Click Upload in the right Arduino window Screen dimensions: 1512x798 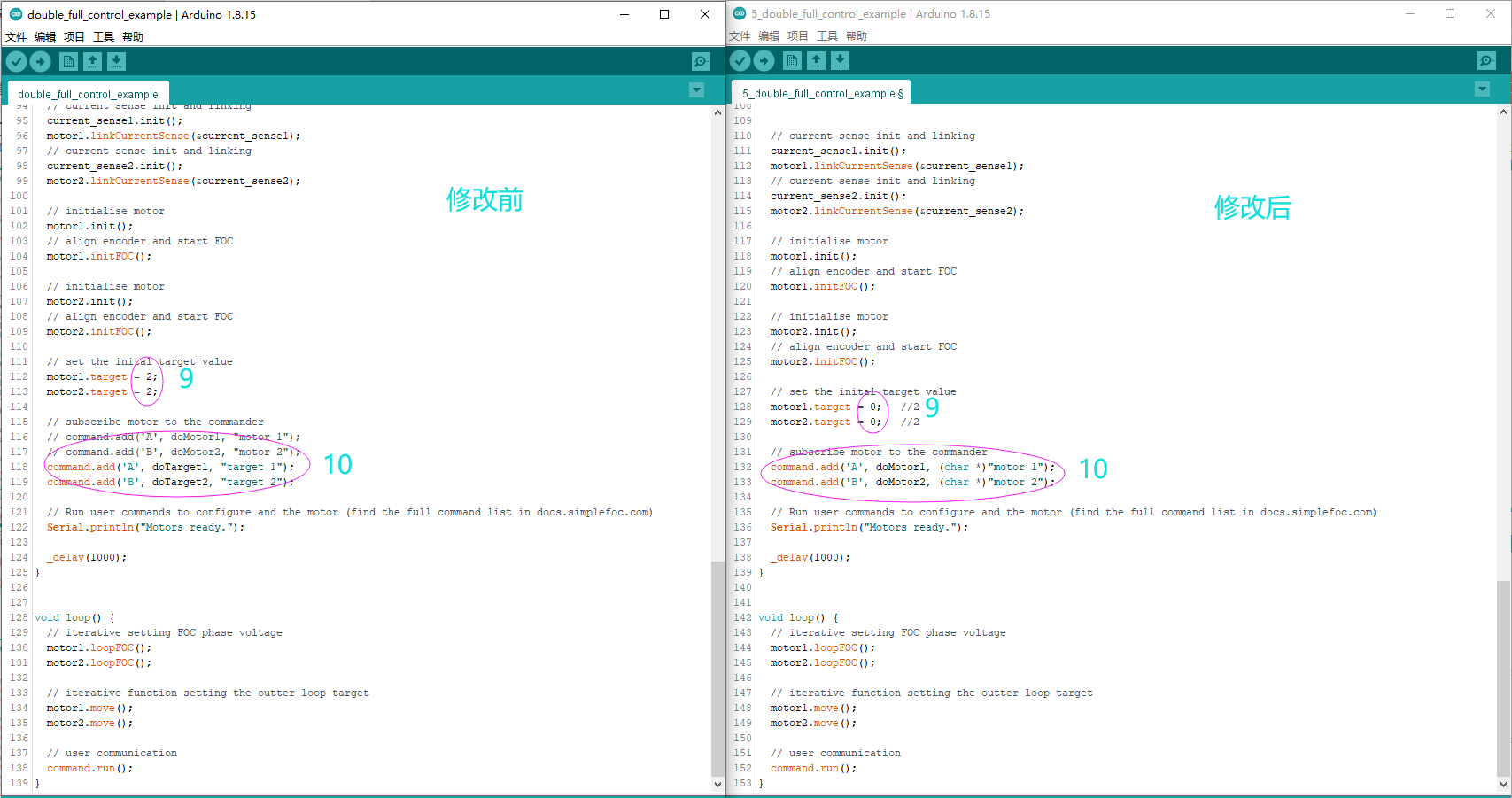pyautogui.click(x=764, y=60)
